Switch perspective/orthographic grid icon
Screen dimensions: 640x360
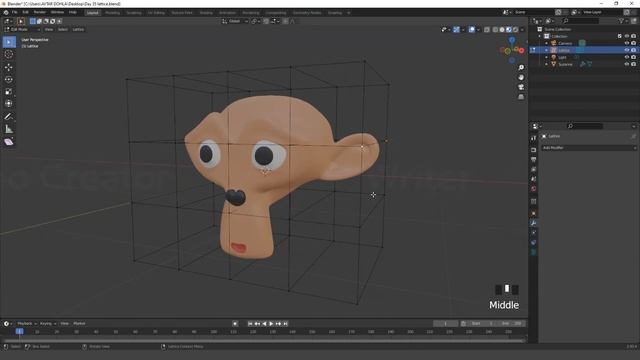(x=521, y=97)
